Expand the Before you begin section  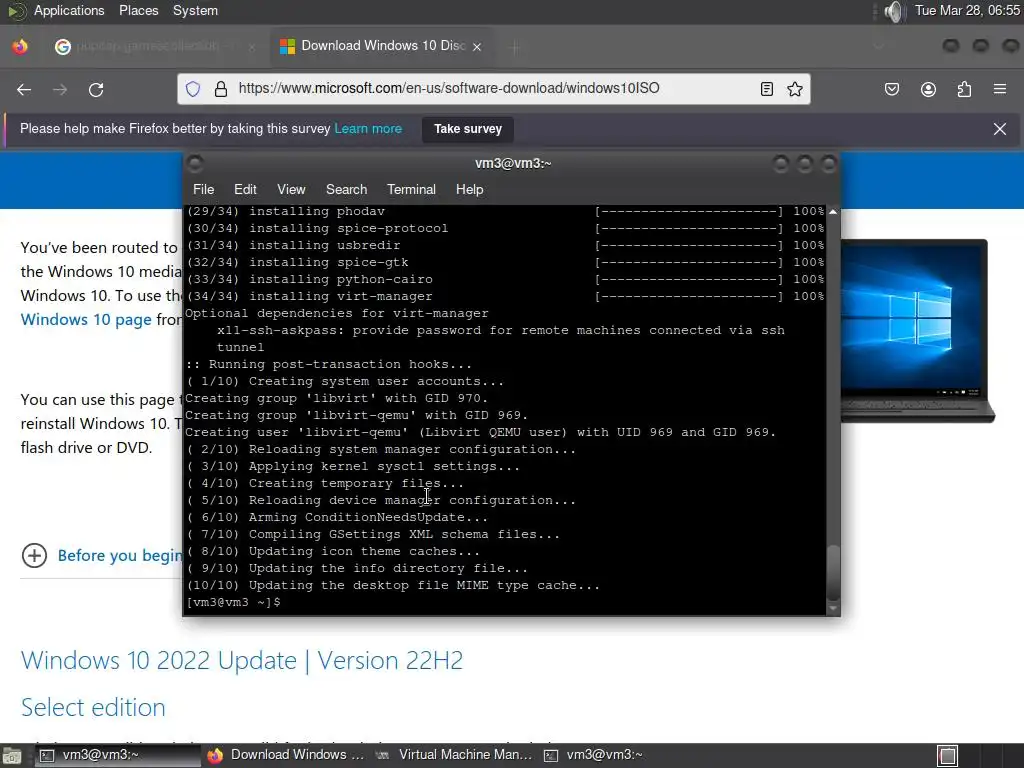(35, 556)
